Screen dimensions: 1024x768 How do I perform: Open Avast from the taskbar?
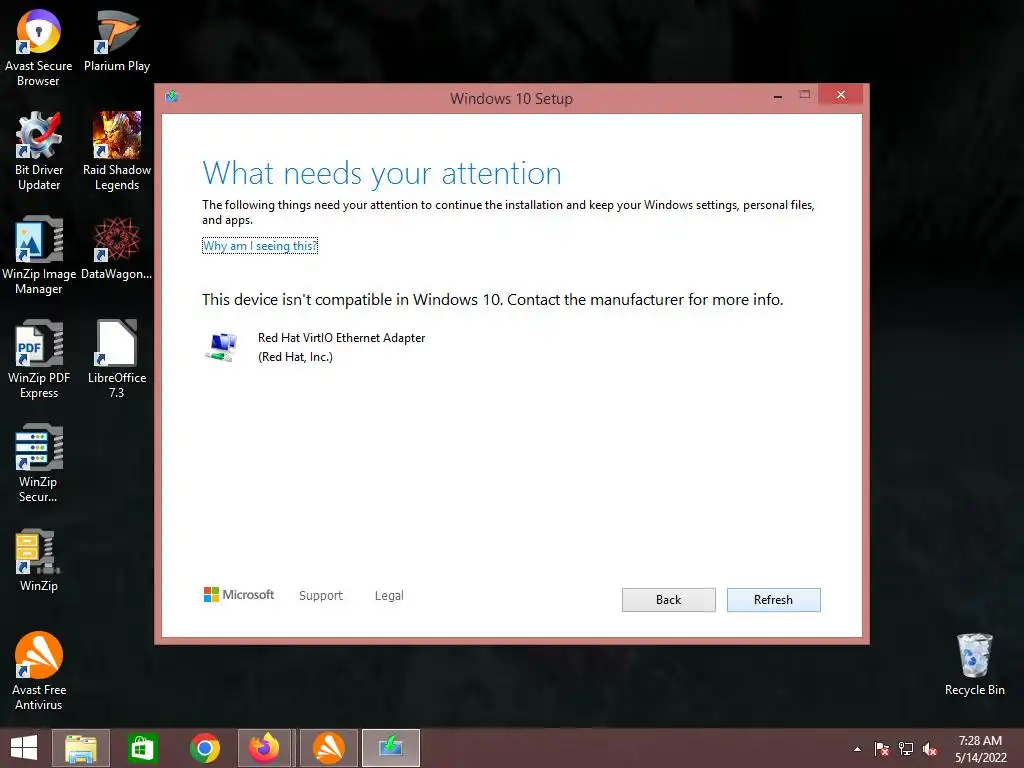[x=328, y=748]
